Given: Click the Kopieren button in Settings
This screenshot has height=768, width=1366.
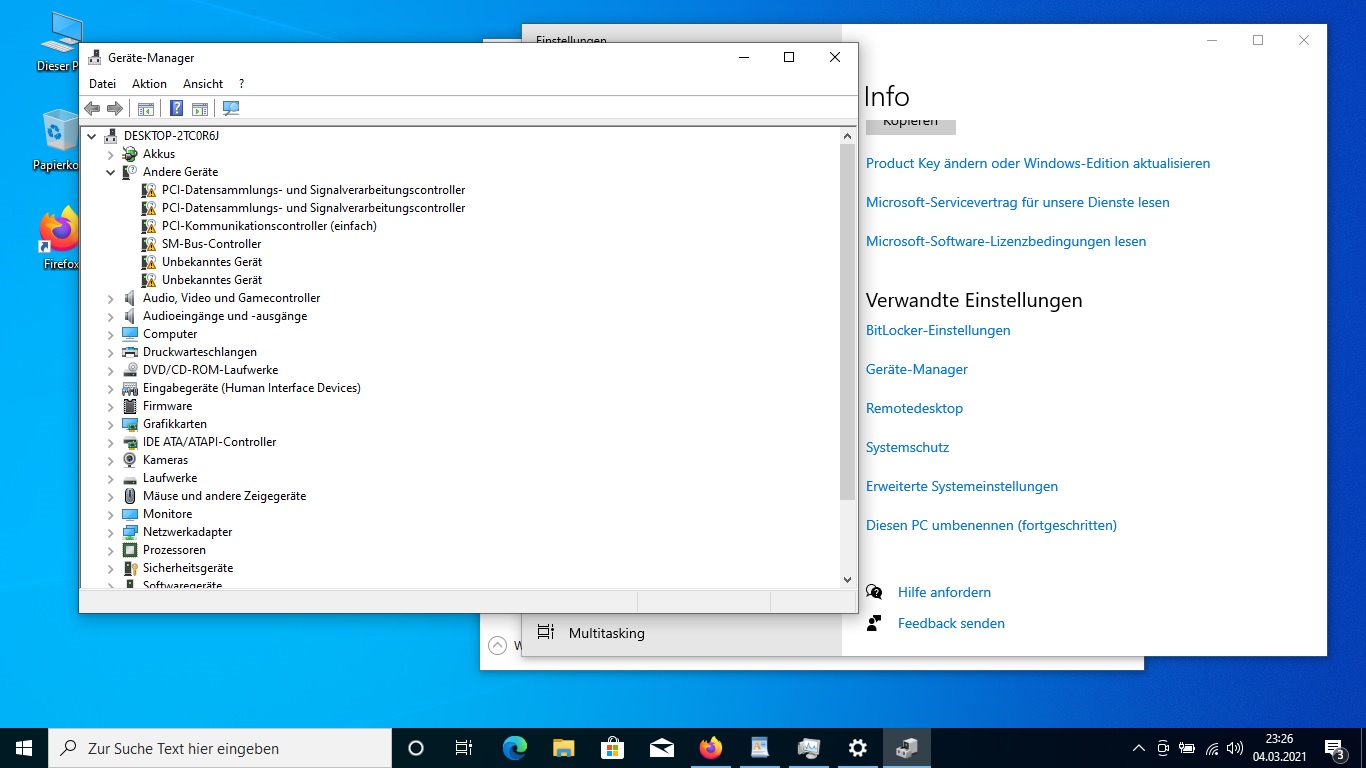Looking at the screenshot, I should tap(911, 125).
